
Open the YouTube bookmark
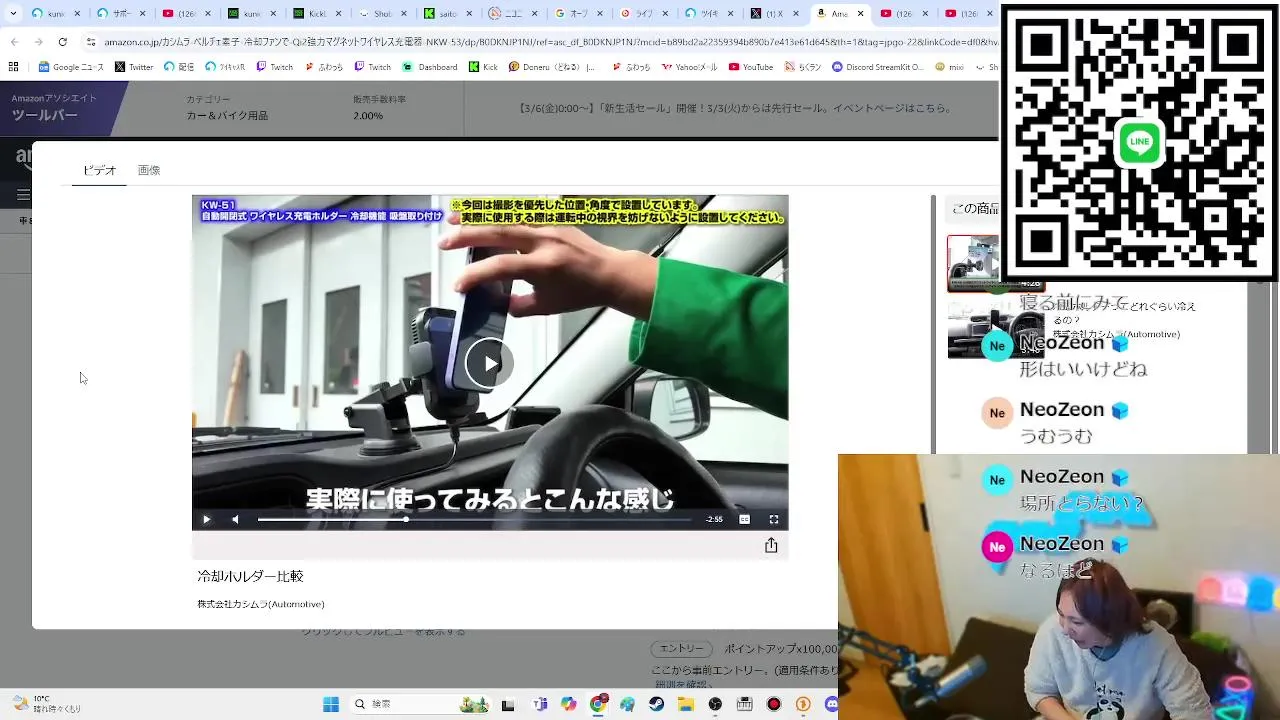(750, 67)
